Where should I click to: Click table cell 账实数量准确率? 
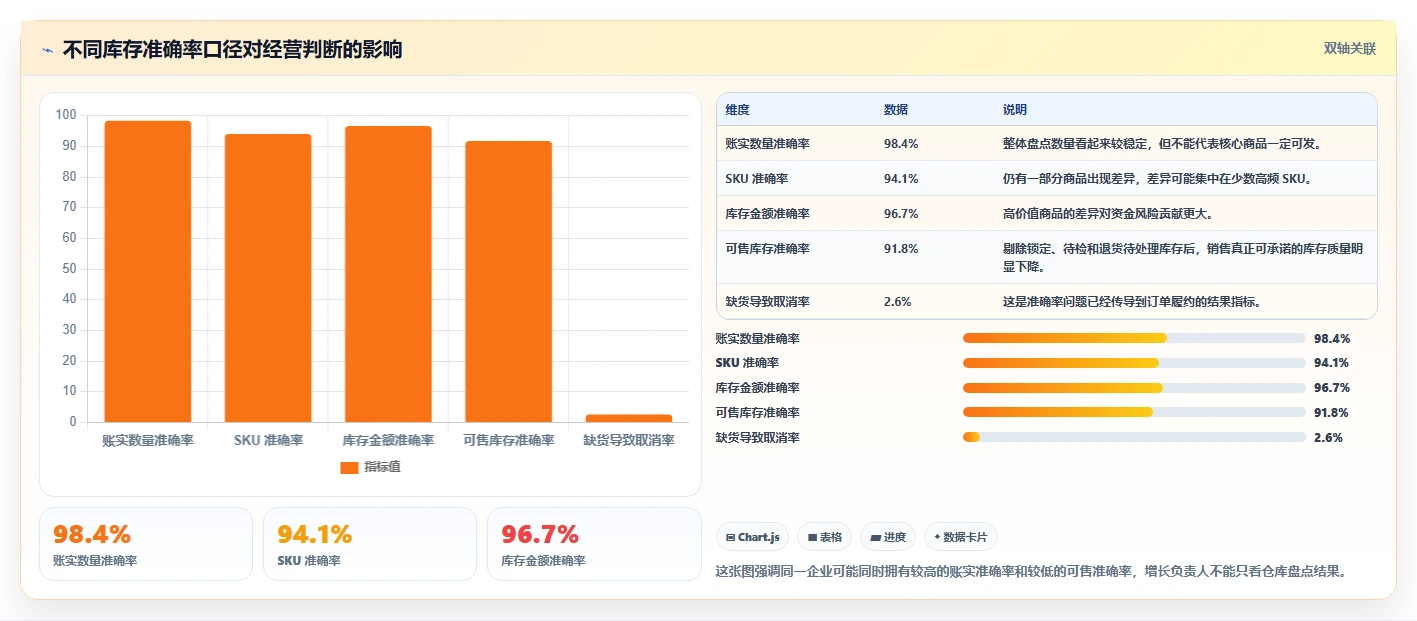click(x=768, y=144)
